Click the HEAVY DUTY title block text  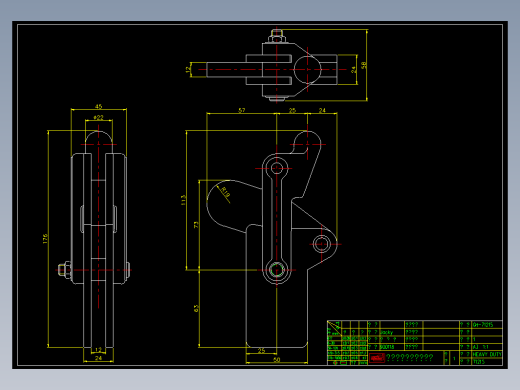tap(487, 354)
